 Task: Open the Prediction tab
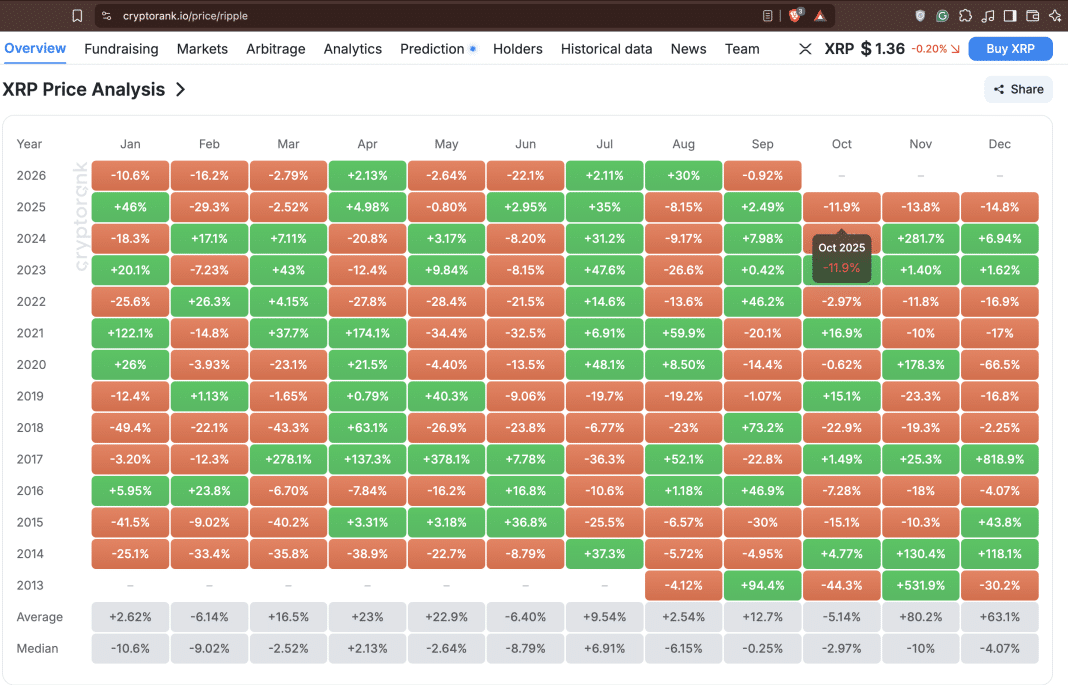pos(433,49)
